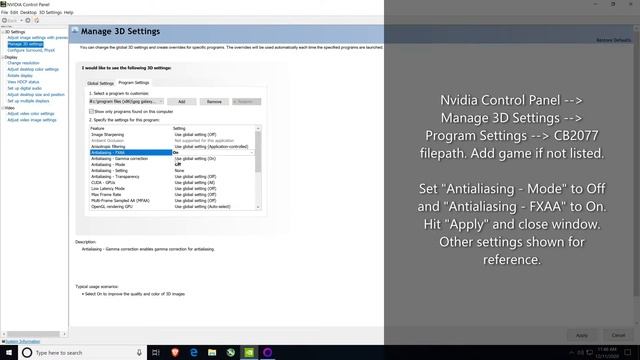The width and height of the screenshot is (640, 360).
Task: Collapse the 3D Settings tree node
Action: (2, 32)
